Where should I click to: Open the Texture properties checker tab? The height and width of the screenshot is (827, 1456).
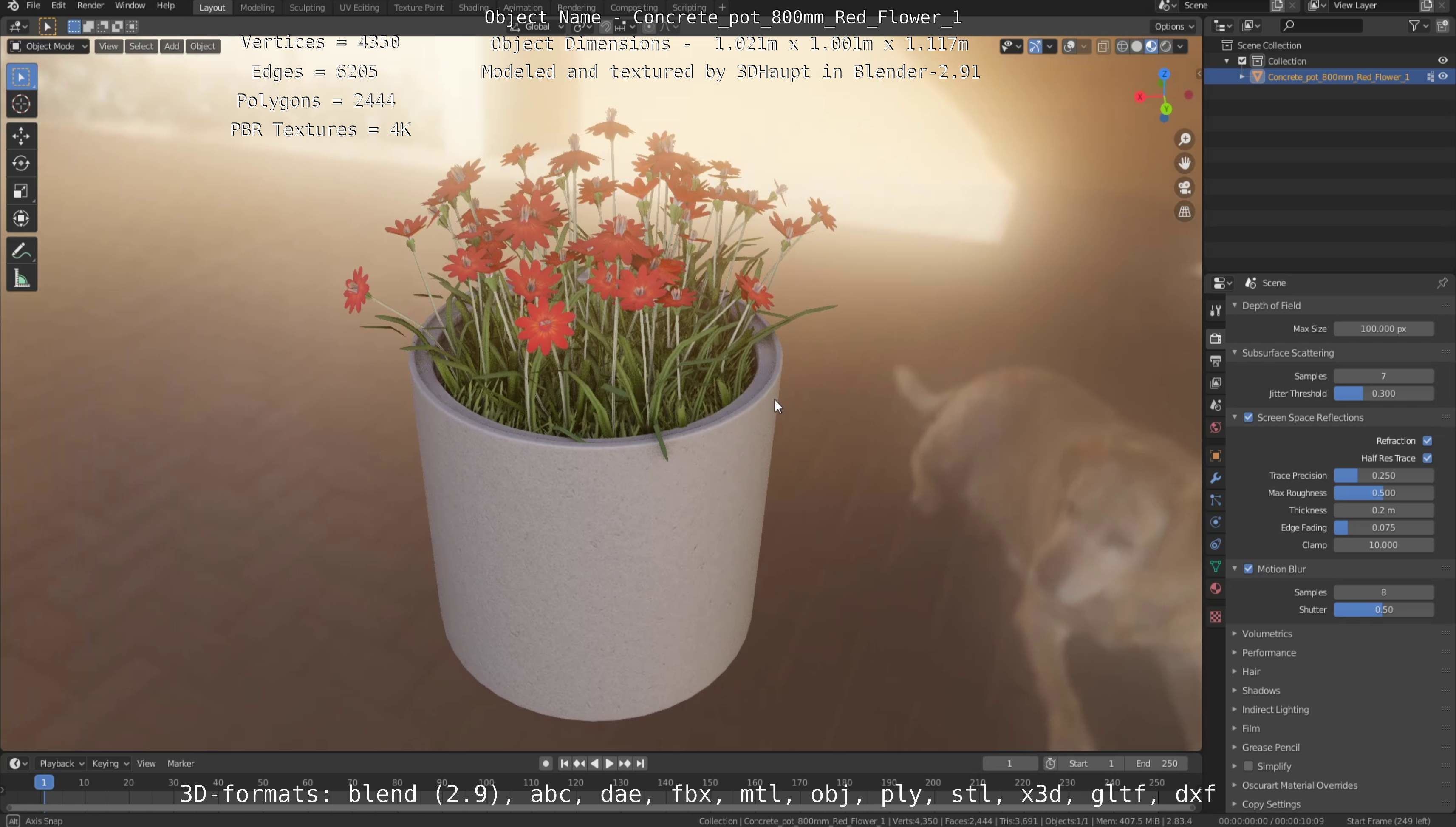click(x=1215, y=617)
